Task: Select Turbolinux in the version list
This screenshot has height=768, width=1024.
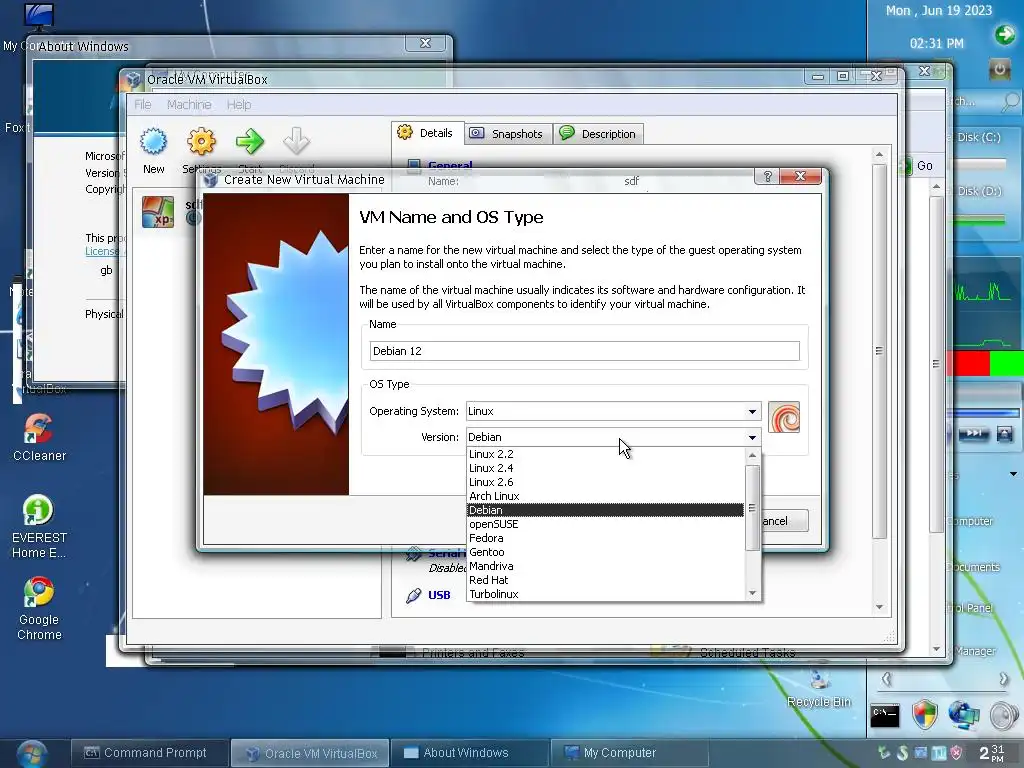Action: tap(605, 594)
